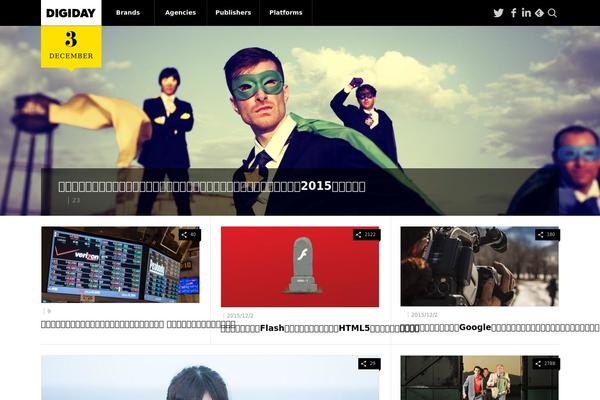The image size is (600, 400).
Task: Open the Digiday Facebook page icon
Action: click(x=514, y=13)
